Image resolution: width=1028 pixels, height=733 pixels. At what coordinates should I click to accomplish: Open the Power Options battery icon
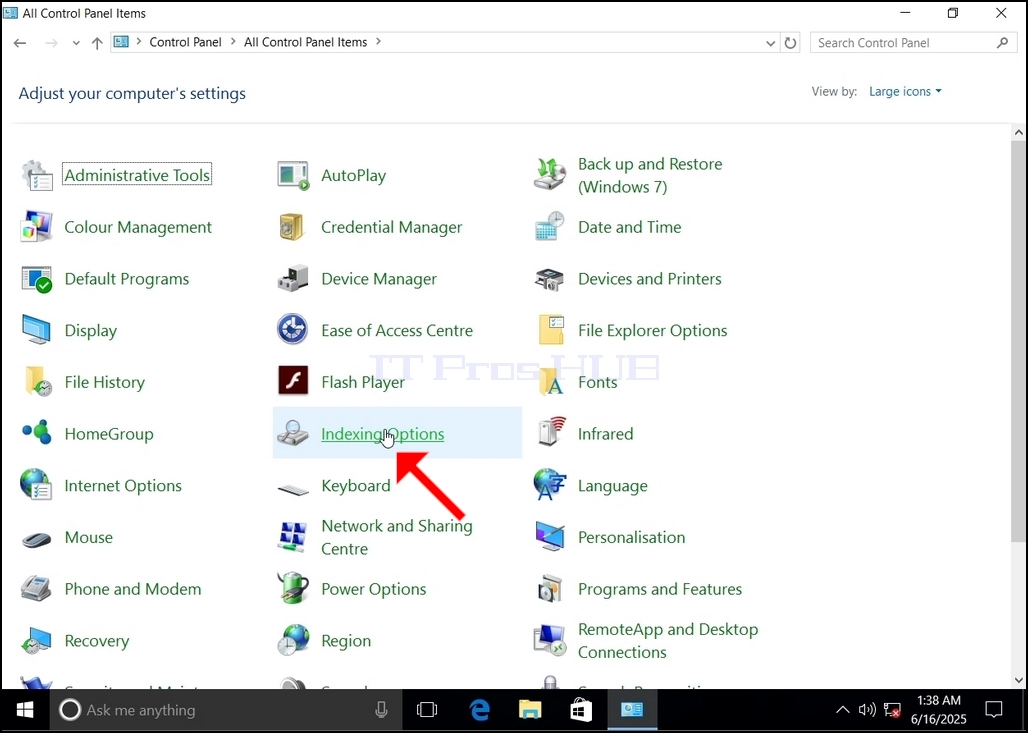pyautogui.click(x=293, y=589)
